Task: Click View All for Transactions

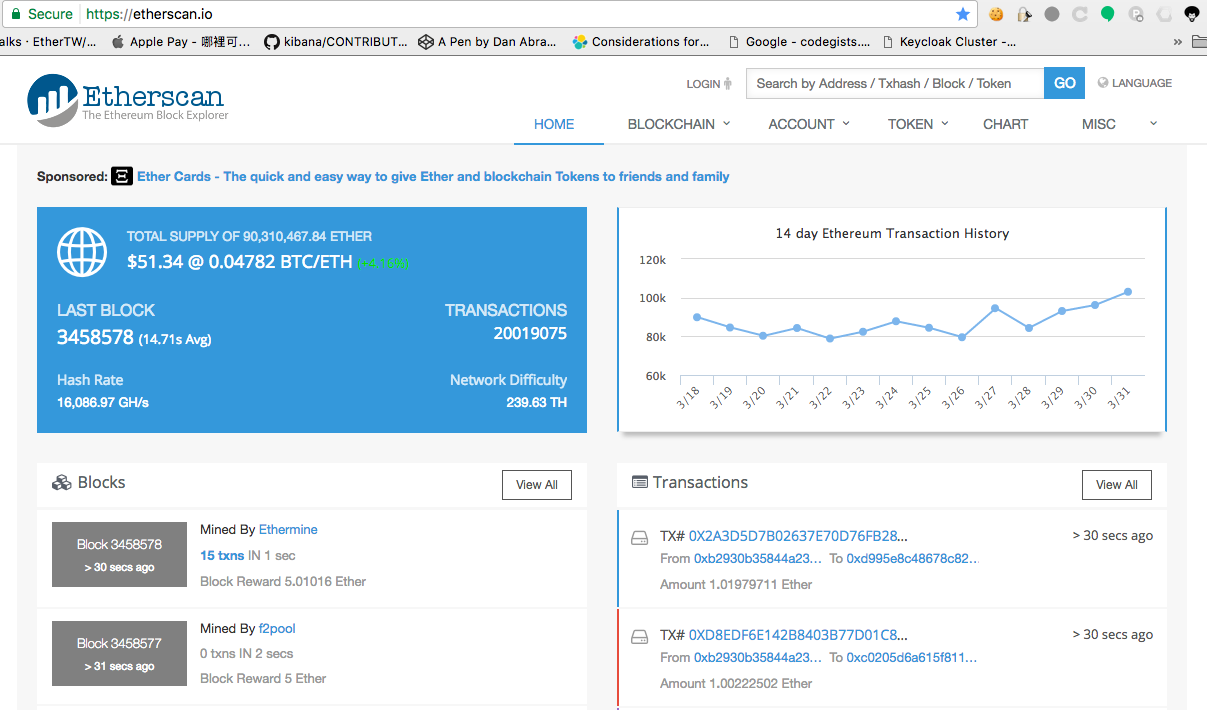Action: pos(1117,485)
